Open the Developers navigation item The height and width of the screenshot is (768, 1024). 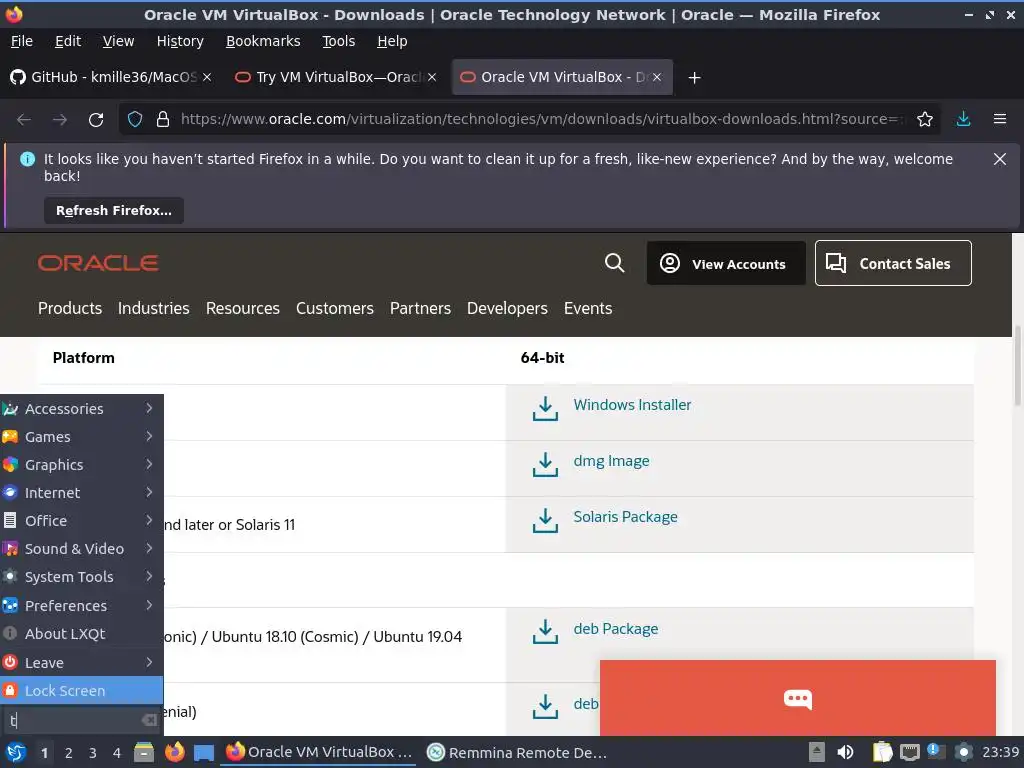tap(507, 308)
